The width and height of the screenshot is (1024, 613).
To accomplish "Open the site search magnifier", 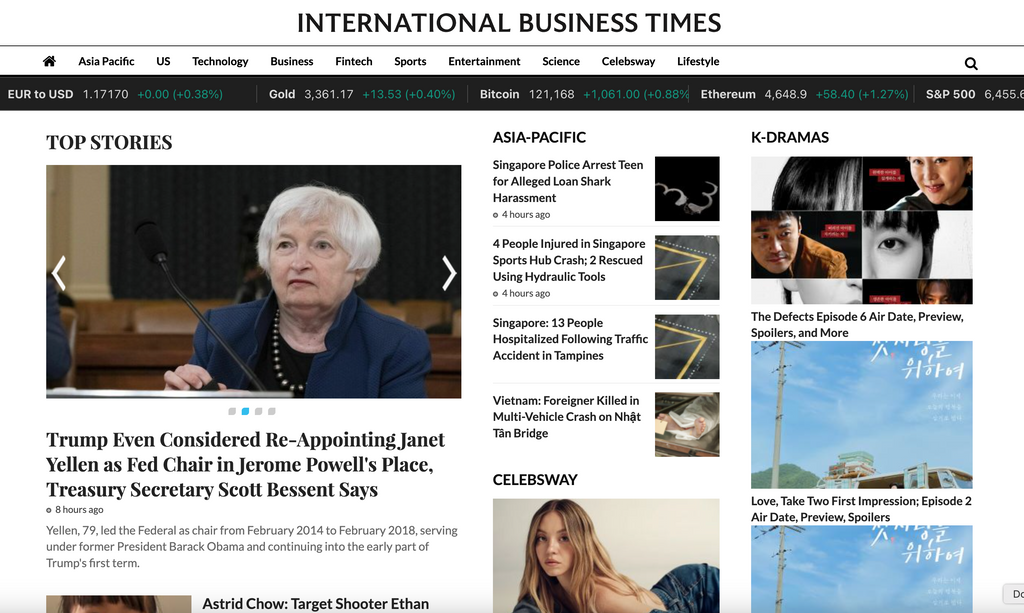I will click(971, 63).
